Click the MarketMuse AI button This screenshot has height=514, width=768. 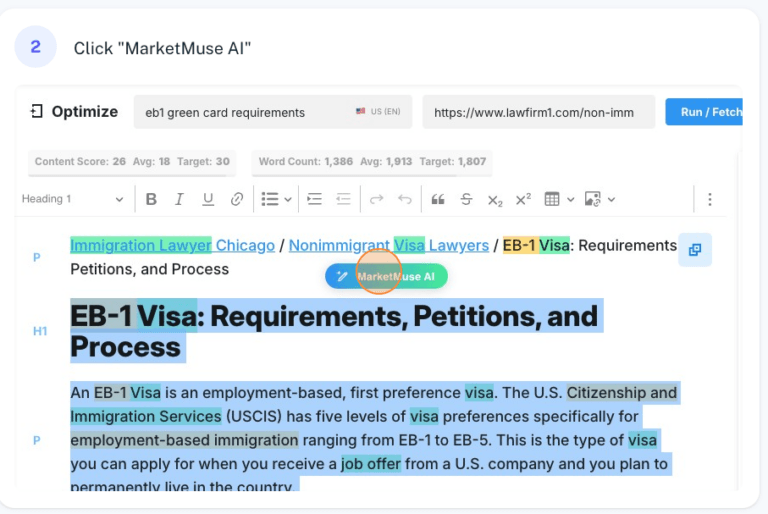[386, 276]
